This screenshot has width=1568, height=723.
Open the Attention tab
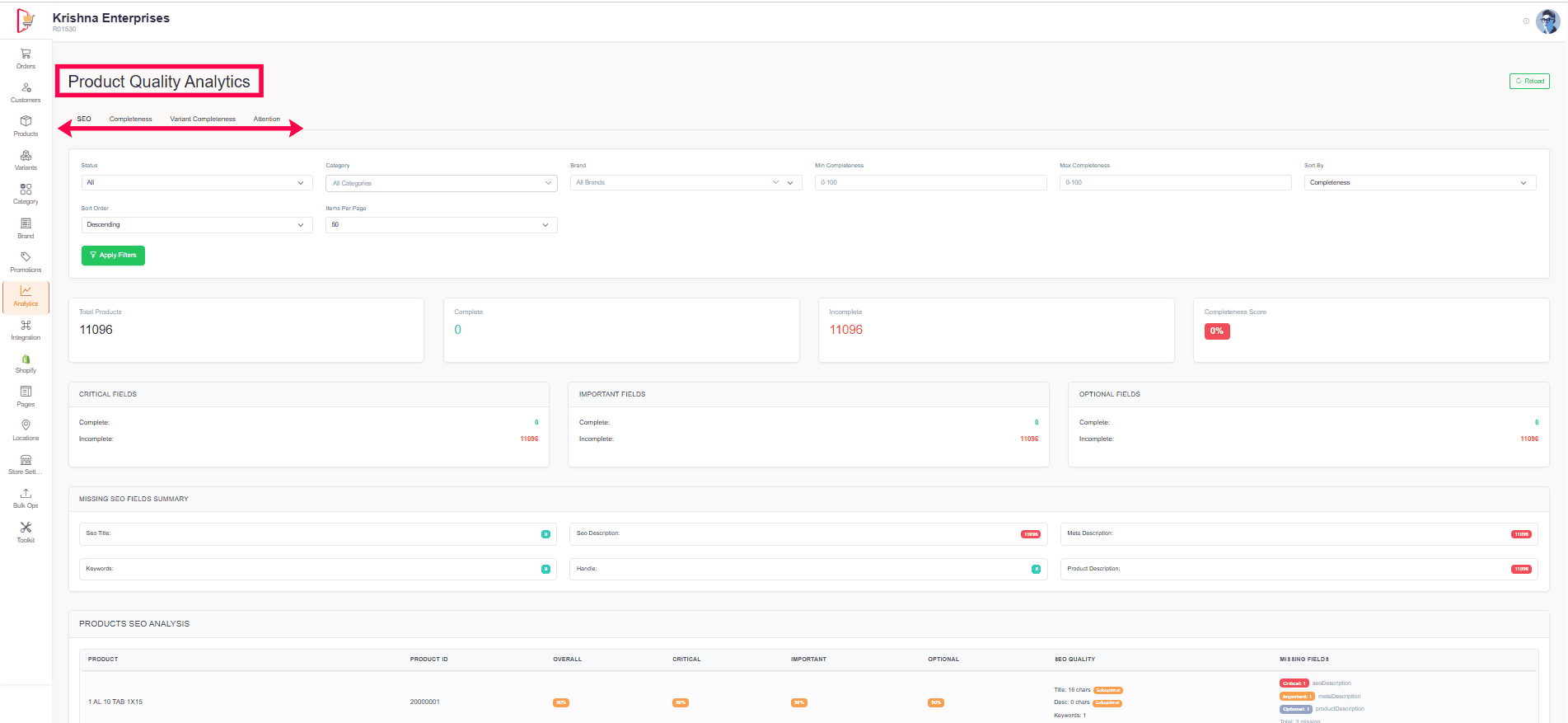pos(266,120)
